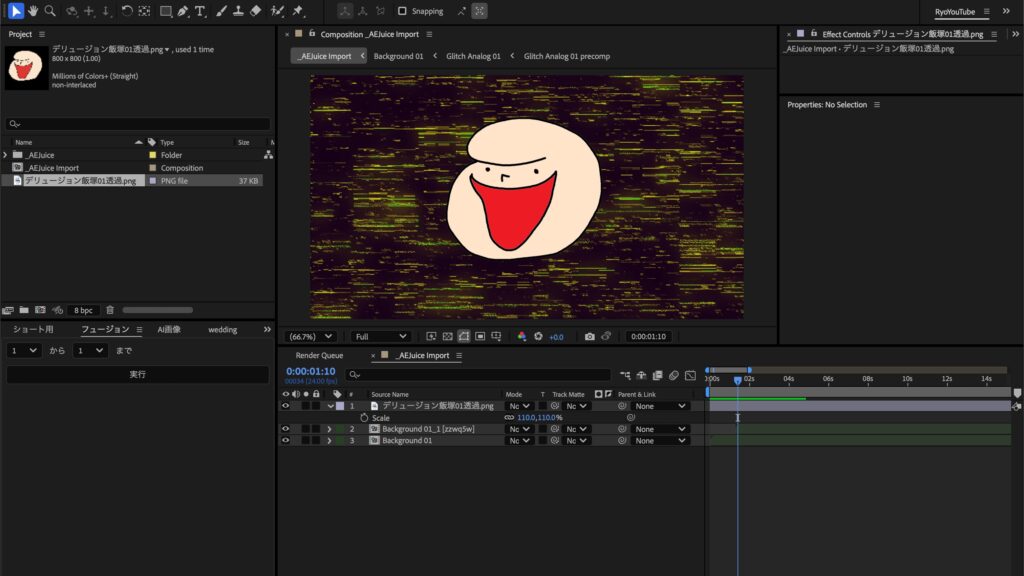Viewport: 1024px width, 576px height.
Task: Toggle lock box for layer 1 PNG
Action: (x=316, y=406)
